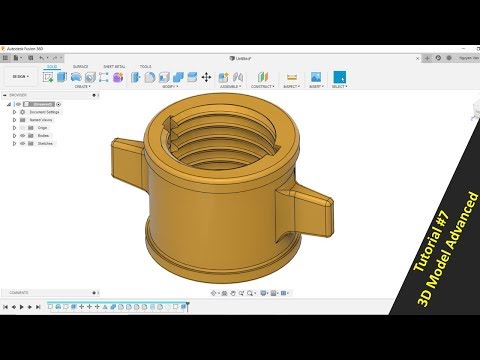This screenshot has height=360, width=480.
Task: Click the Save icon in quick toolbar
Action: [31, 58]
